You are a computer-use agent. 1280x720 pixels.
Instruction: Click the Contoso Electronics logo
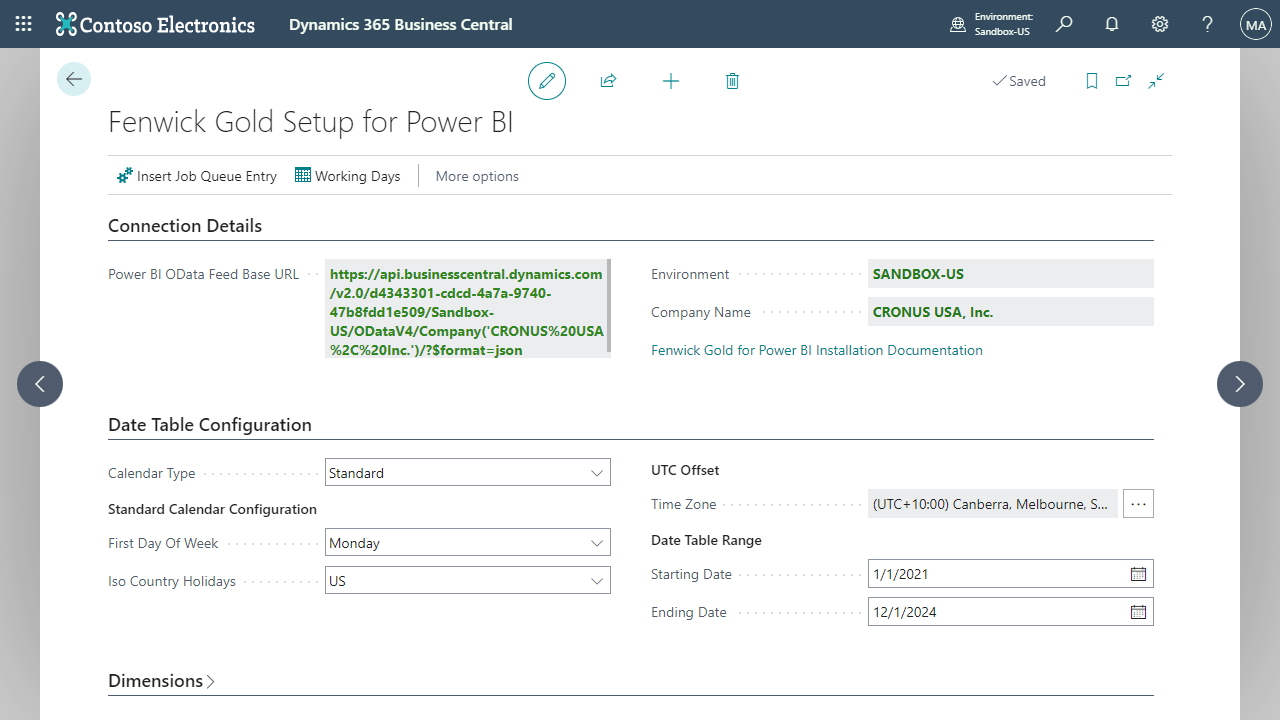click(x=155, y=24)
